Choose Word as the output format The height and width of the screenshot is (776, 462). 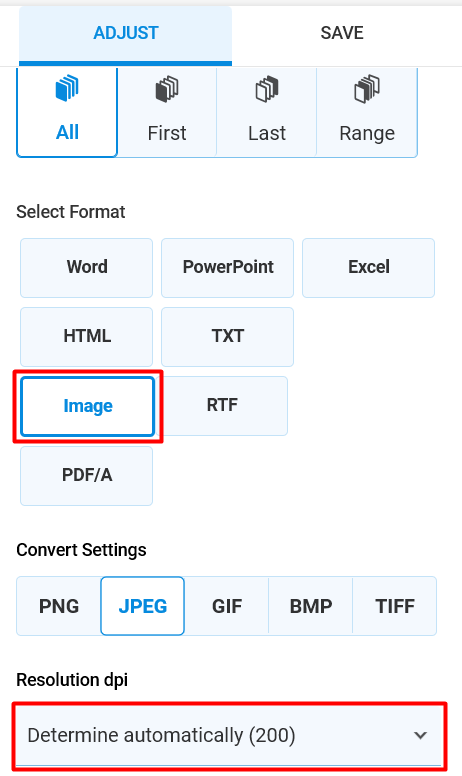(87, 268)
